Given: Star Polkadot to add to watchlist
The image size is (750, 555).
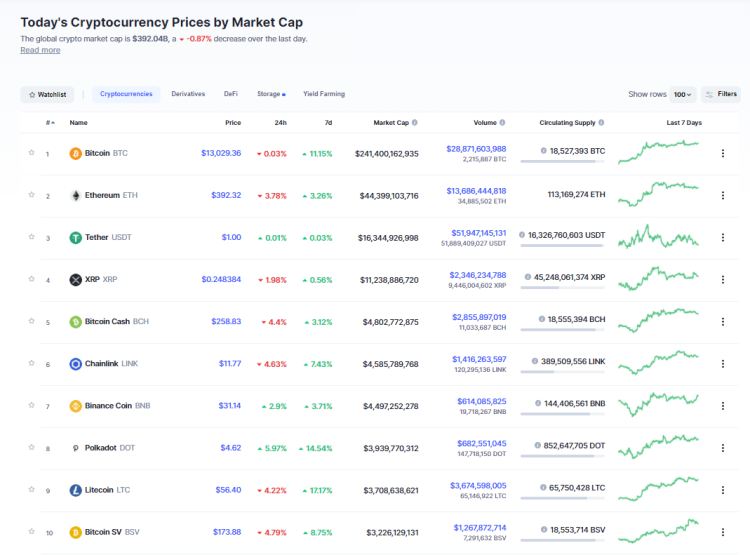Looking at the screenshot, I should pyautogui.click(x=32, y=447).
